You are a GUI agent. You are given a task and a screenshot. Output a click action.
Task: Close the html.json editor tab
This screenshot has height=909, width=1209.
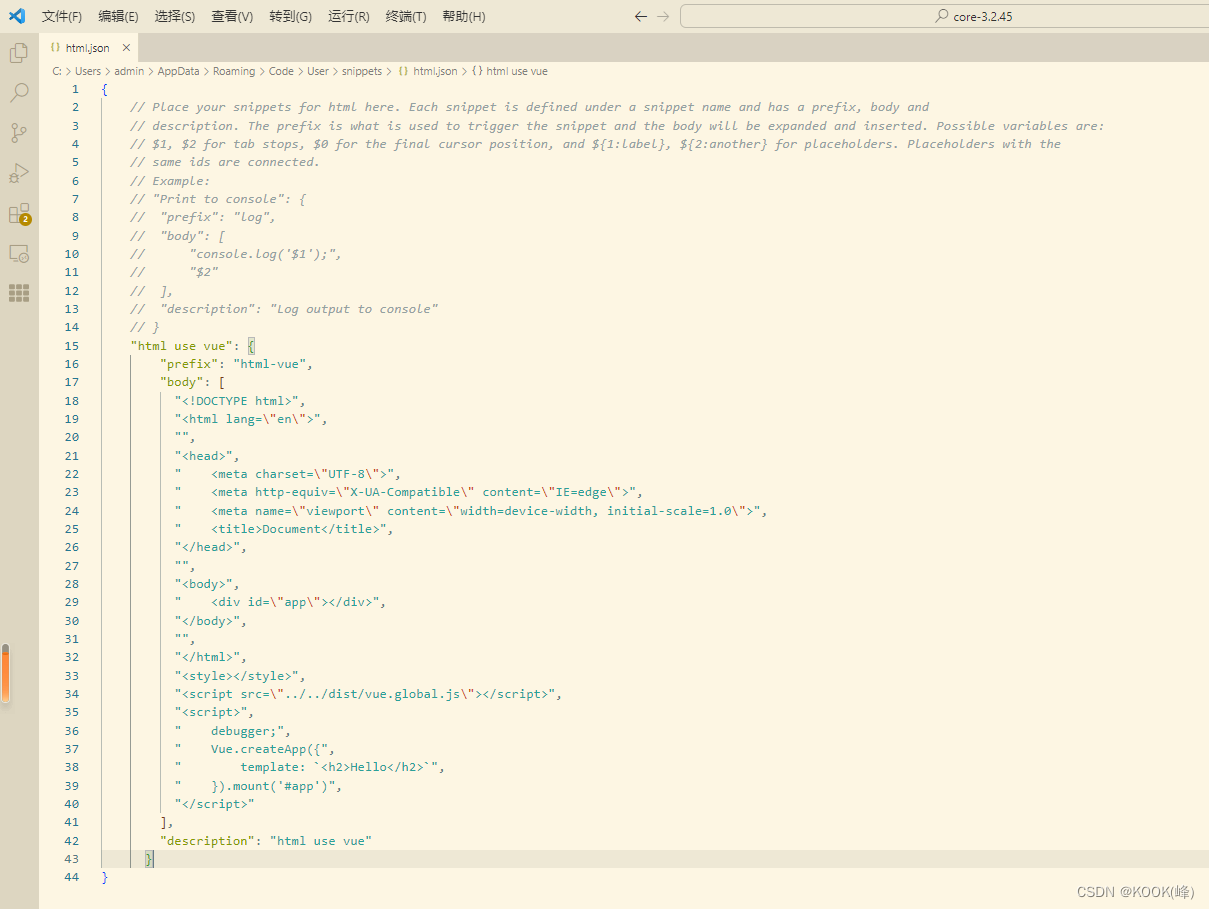[x=125, y=46]
